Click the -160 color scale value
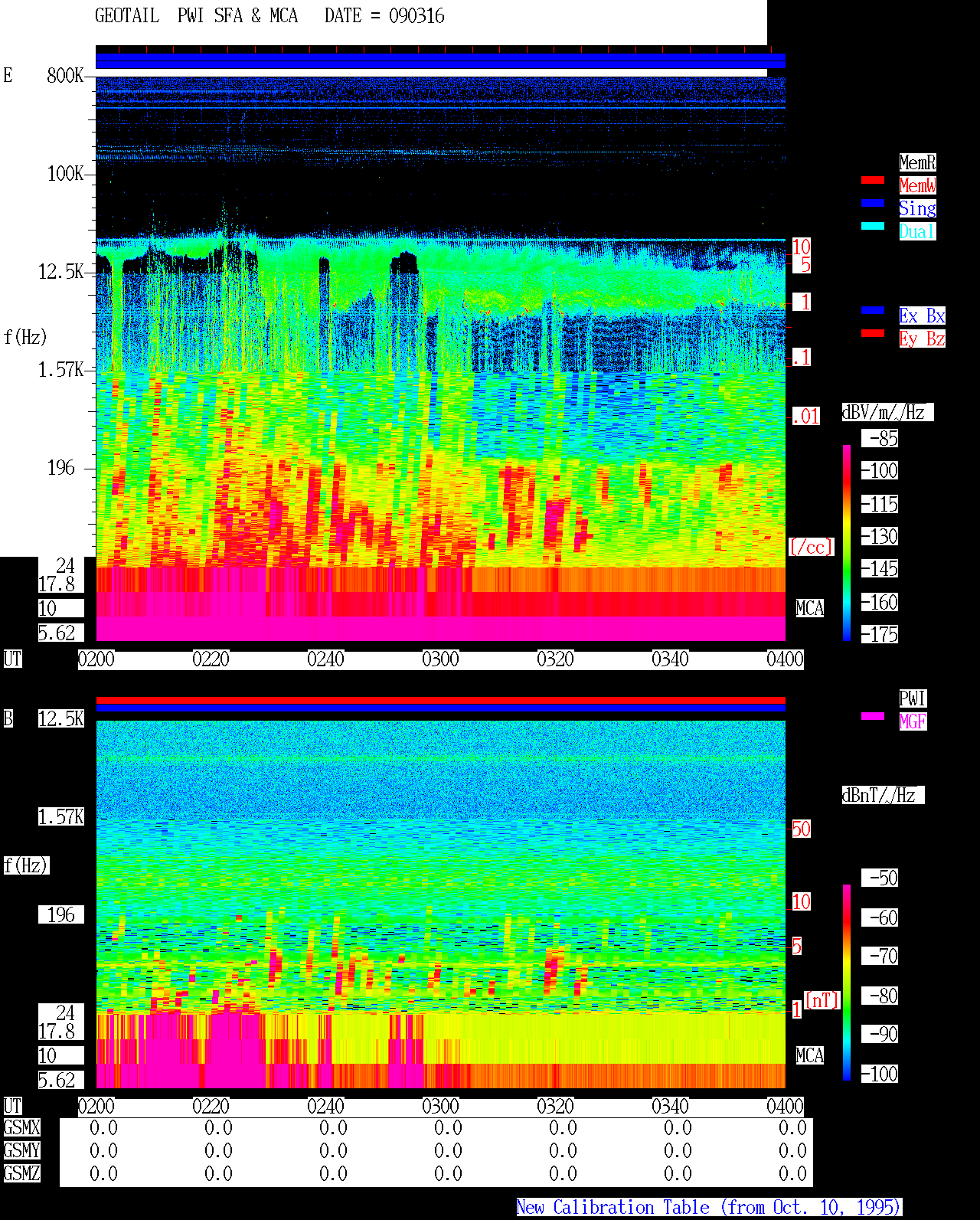980x1220 pixels. 880,602
